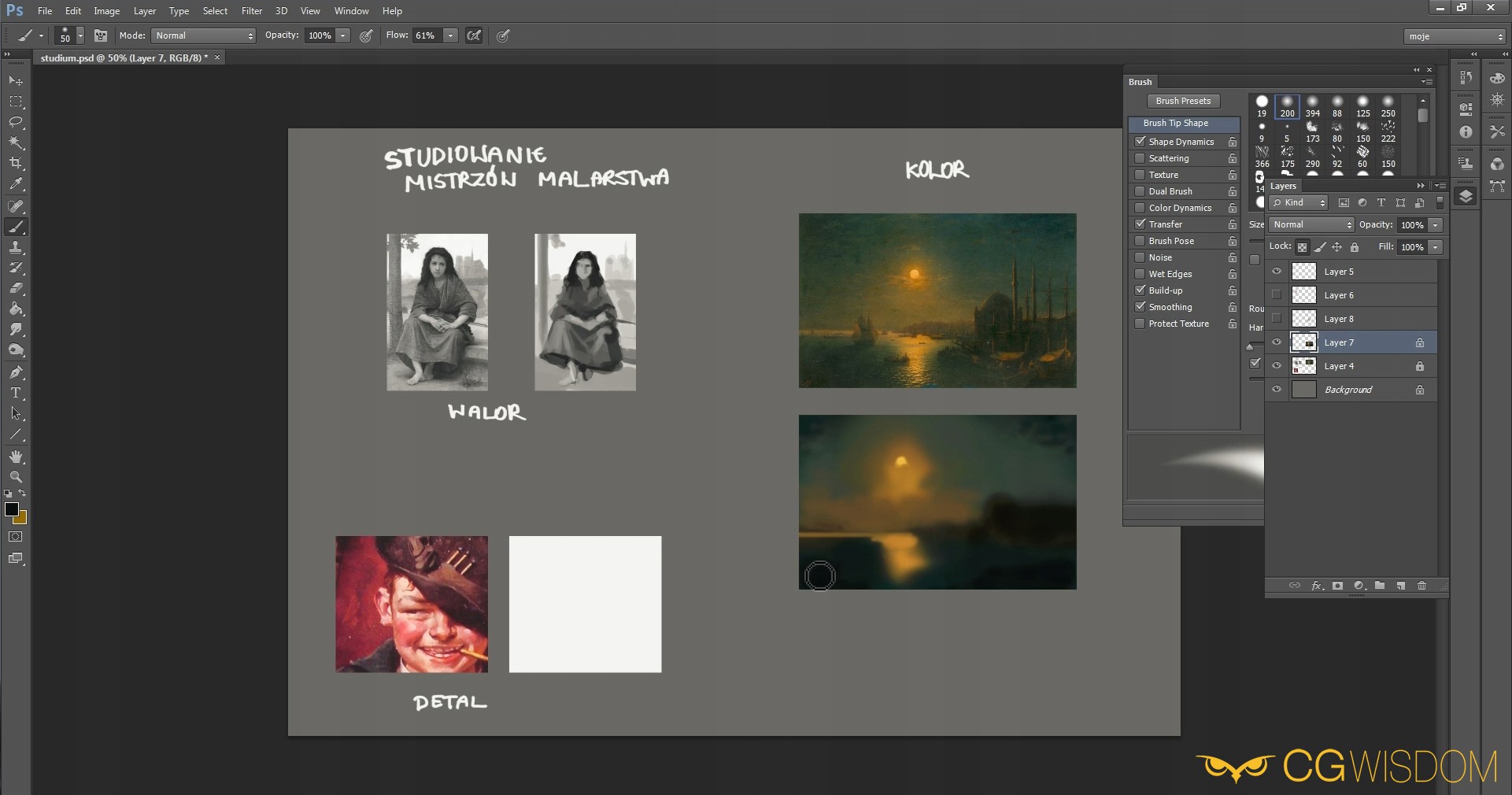The image size is (1512, 795).
Task: Select the Zoom tool
Action: 16,477
